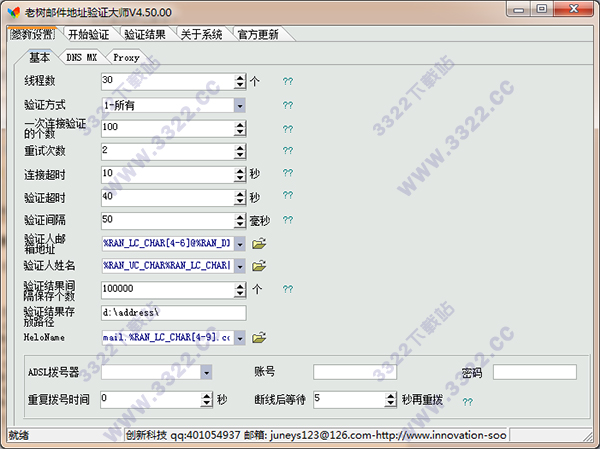600x449 pixels.
Task: Click the ?? help for 验证间隔
Action: click(x=288, y=220)
